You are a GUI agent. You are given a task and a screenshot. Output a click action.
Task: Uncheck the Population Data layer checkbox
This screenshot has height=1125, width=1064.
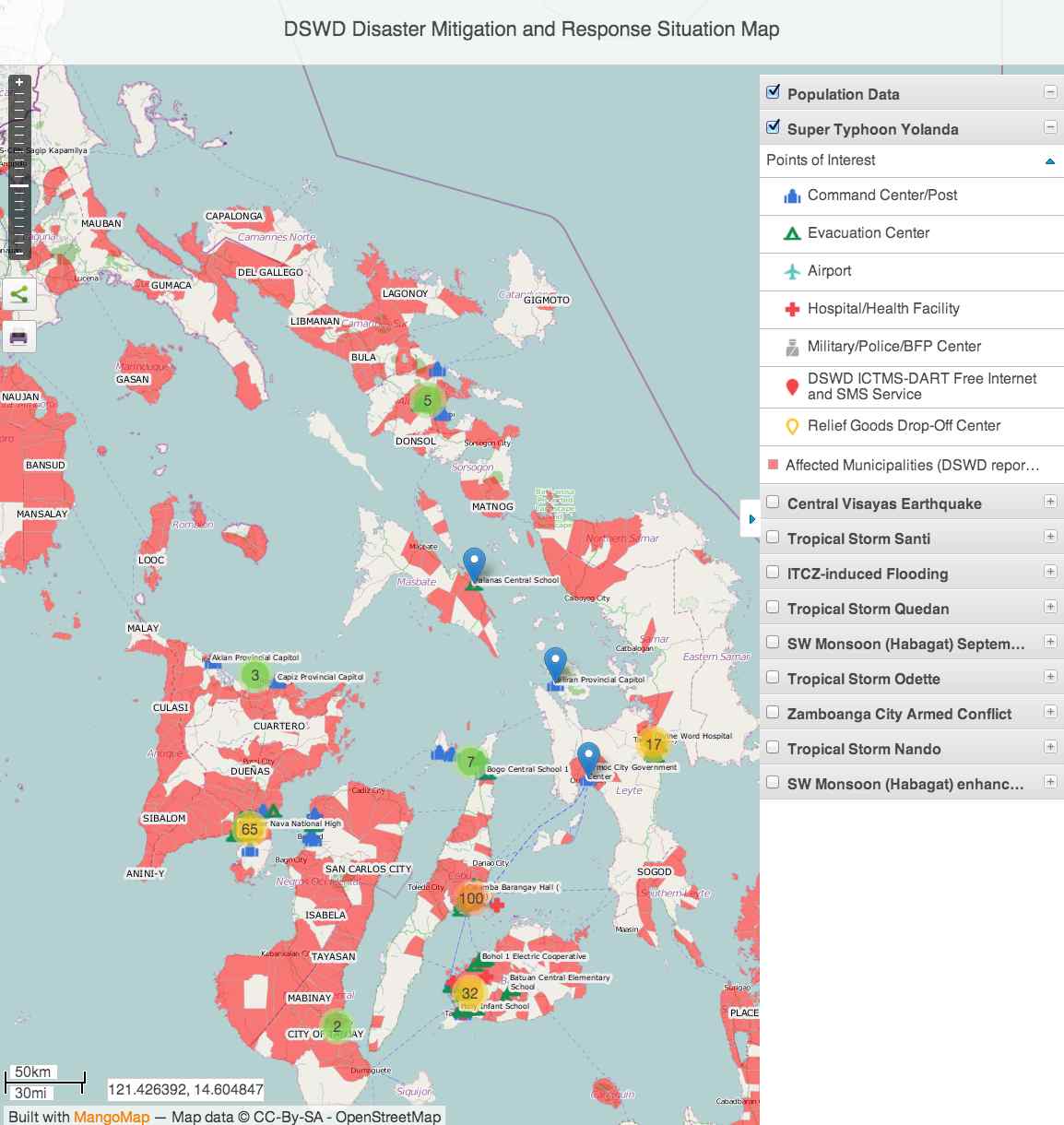pyautogui.click(x=773, y=92)
